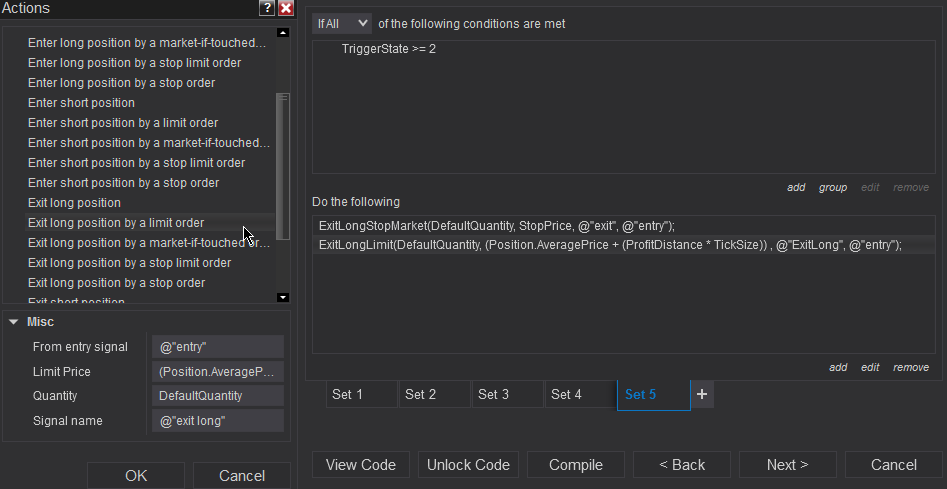The width and height of the screenshot is (947, 489).
Task: Close the Actions dialog
Action: pyautogui.click(x=286, y=8)
